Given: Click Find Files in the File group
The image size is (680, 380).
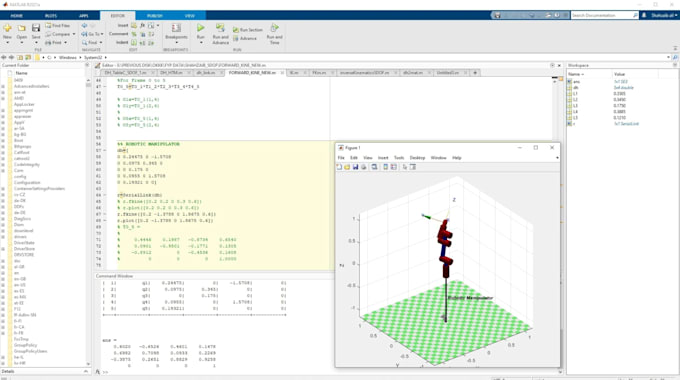Looking at the screenshot, I should (57, 26).
